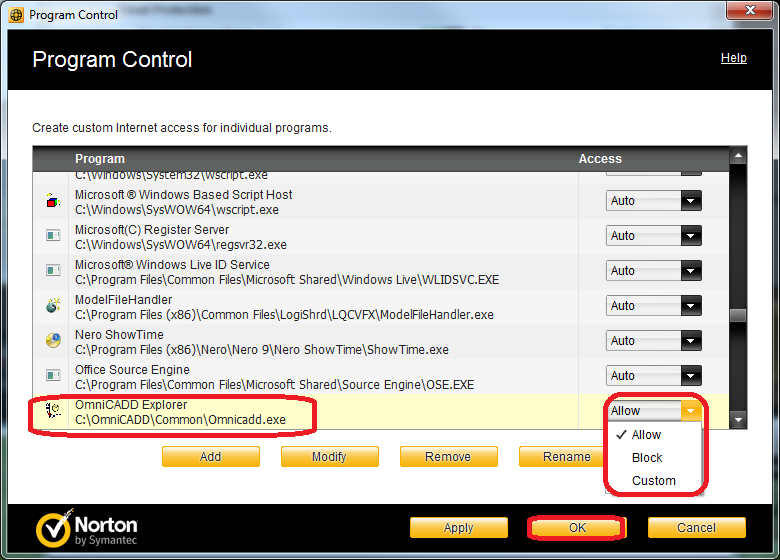Select the 'Microsoft® Windows Live ID Service' row text
The image size is (780, 560).
[x=172, y=265]
